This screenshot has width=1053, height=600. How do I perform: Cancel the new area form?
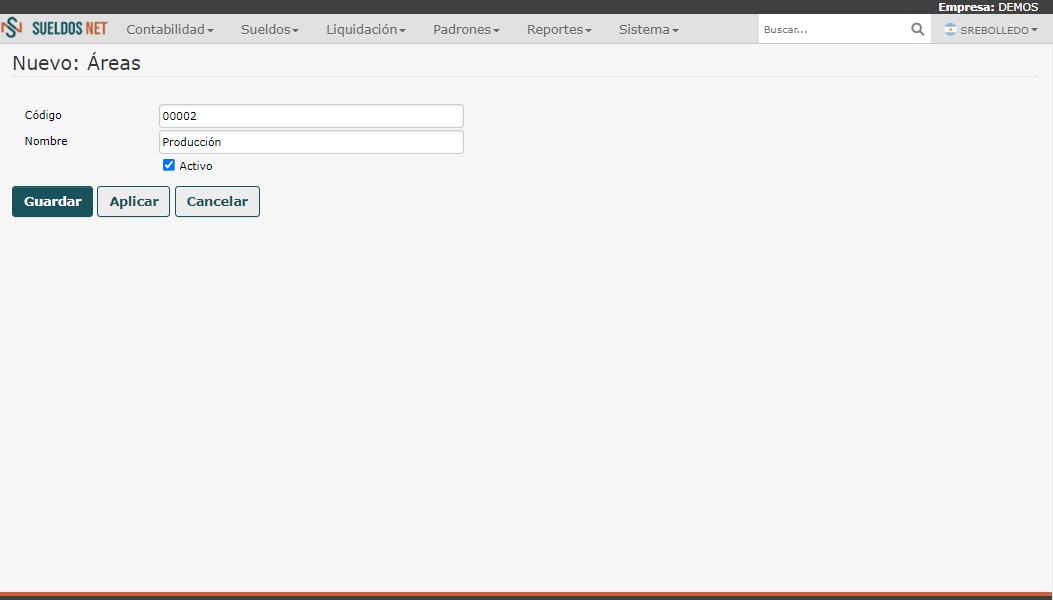click(217, 202)
